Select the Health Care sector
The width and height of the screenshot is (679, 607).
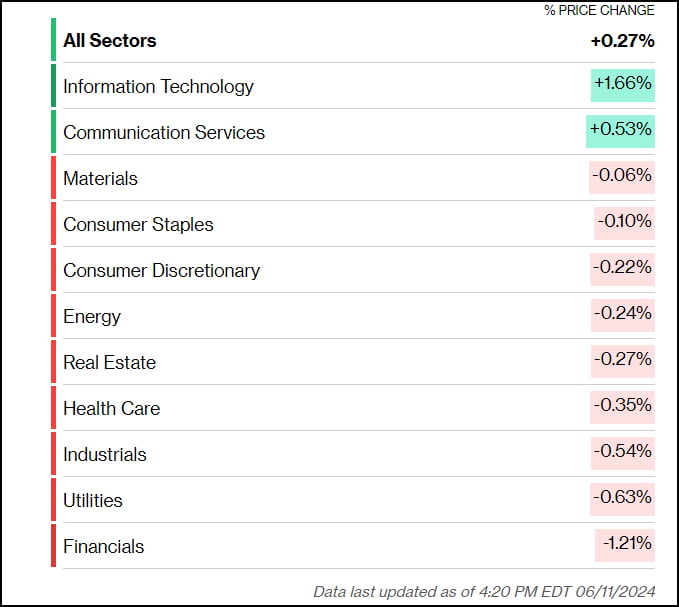click(111, 409)
